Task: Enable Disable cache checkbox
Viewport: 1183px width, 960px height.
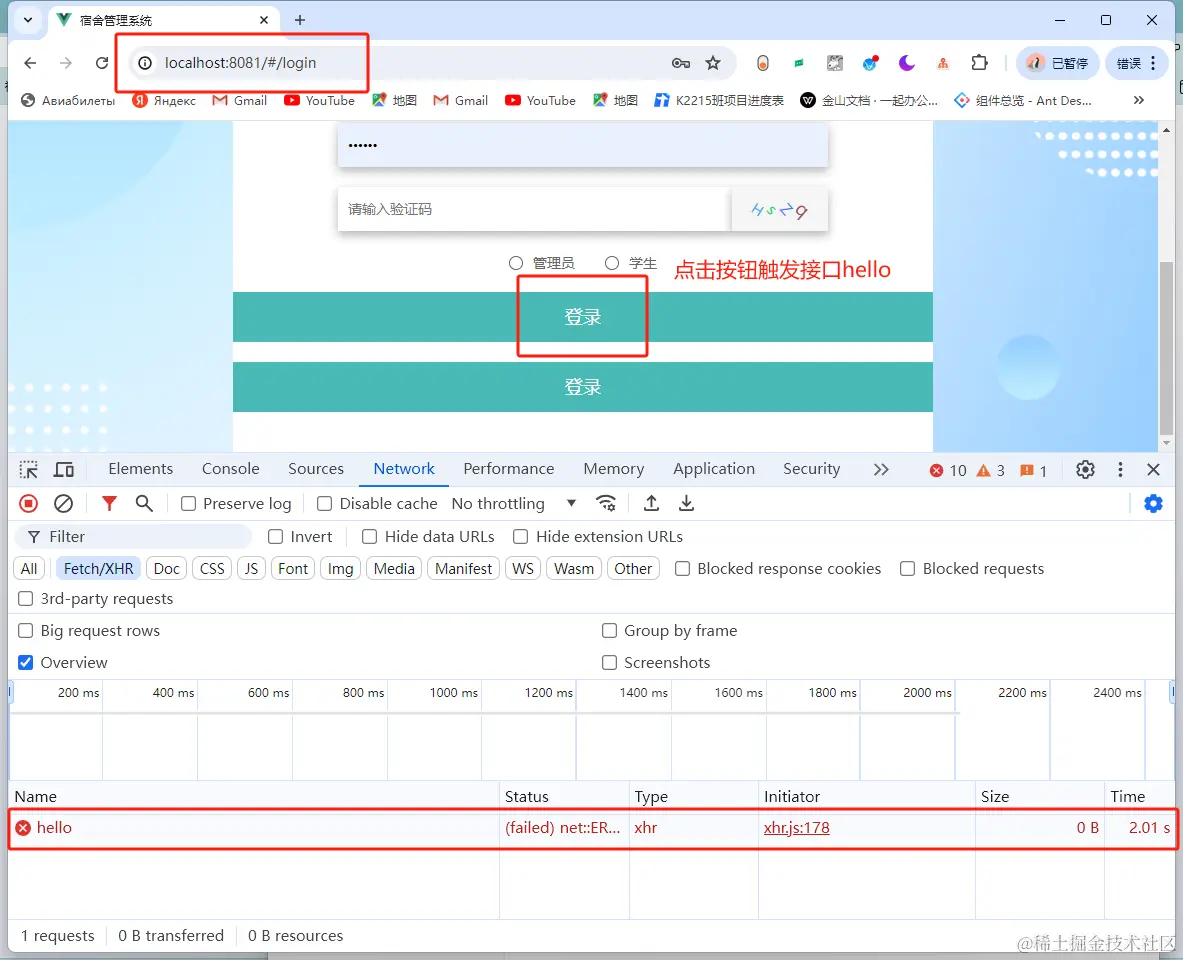Action: point(324,503)
